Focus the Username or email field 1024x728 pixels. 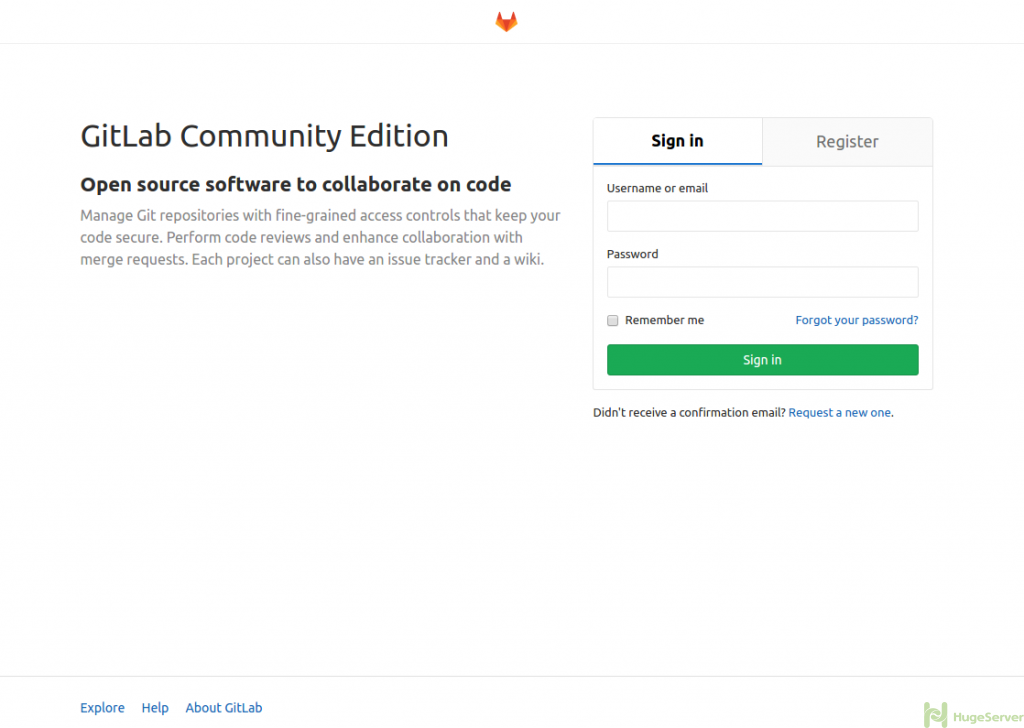(762, 215)
